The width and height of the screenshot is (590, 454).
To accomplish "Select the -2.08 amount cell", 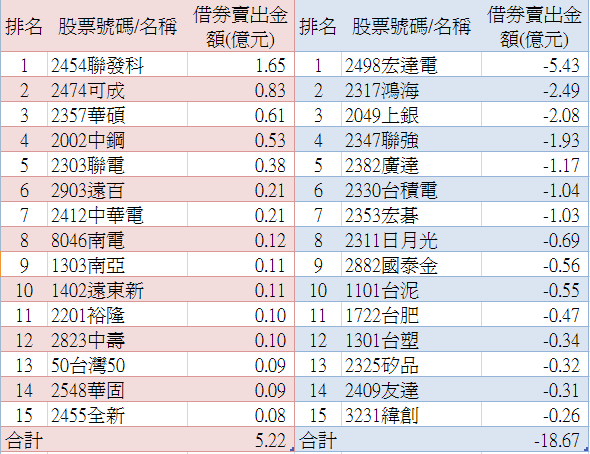I will click(x=535, y=115).
